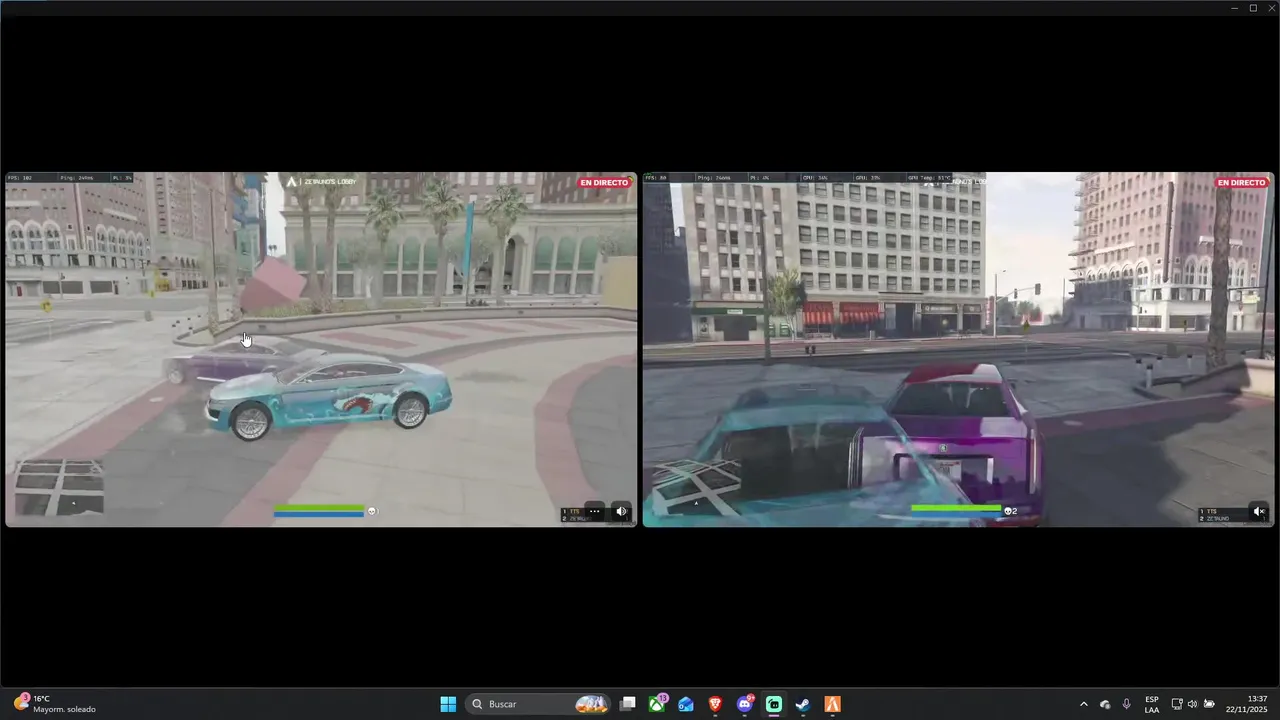Switch the ESP LAA input language

1152,704
